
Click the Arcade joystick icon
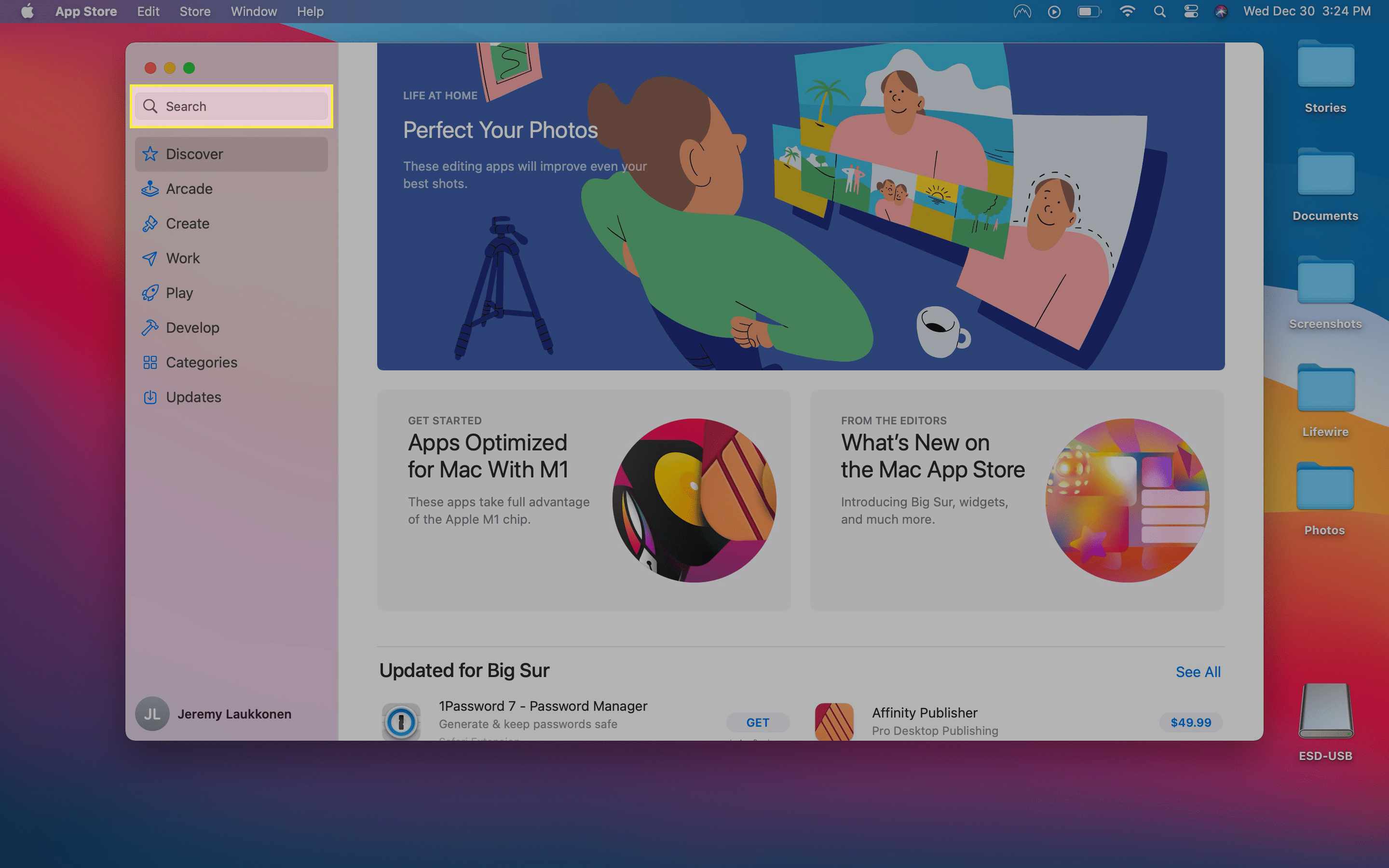(x=150, y=189)
